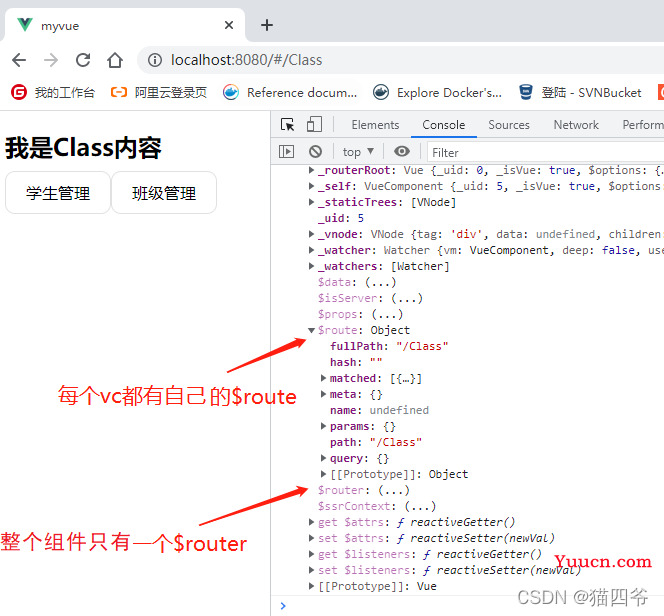Select the Console tab
Viewport: 664px width, 616px height.
[x=443, y=125]
